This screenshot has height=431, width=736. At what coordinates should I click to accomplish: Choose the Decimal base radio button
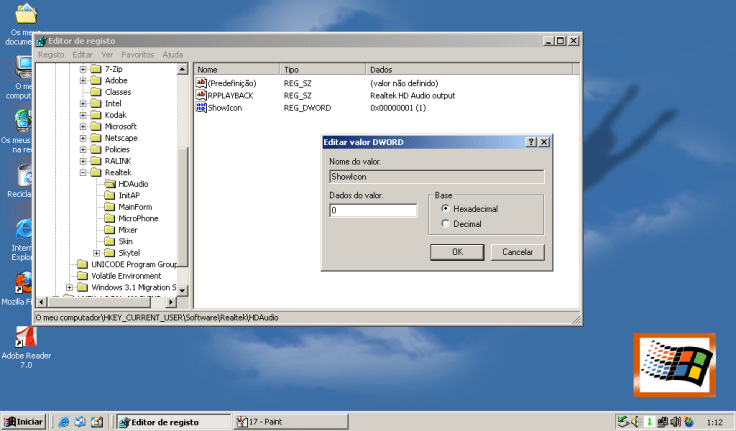coord(445,224)
